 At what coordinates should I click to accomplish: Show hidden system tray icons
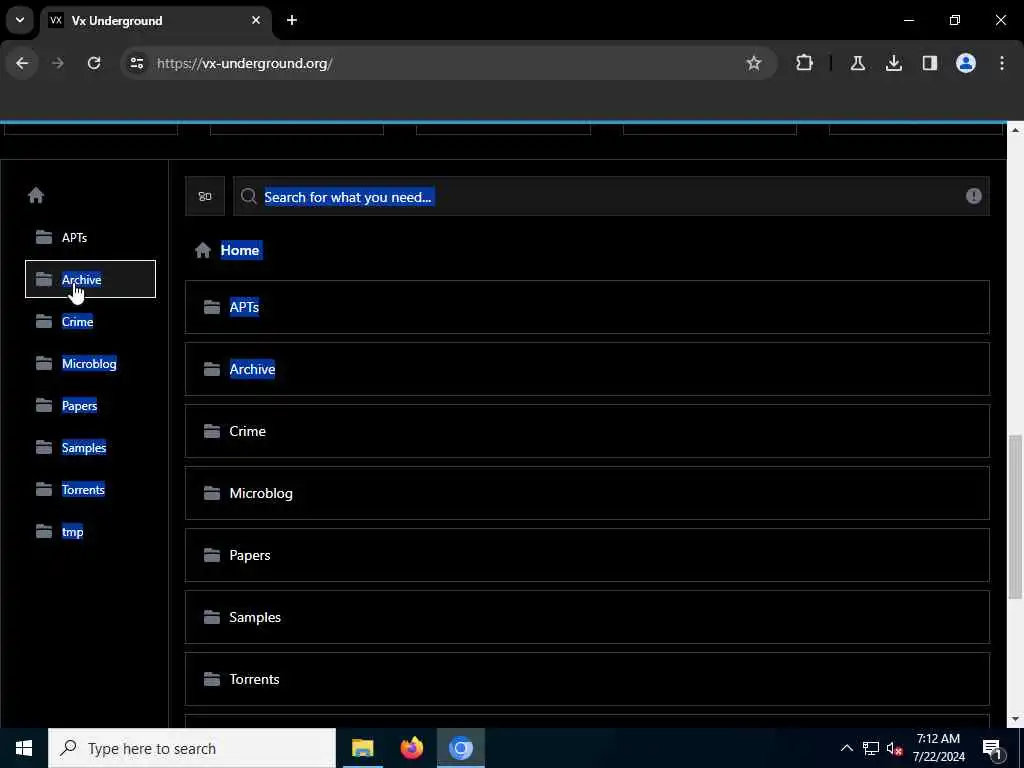[846, 748]
